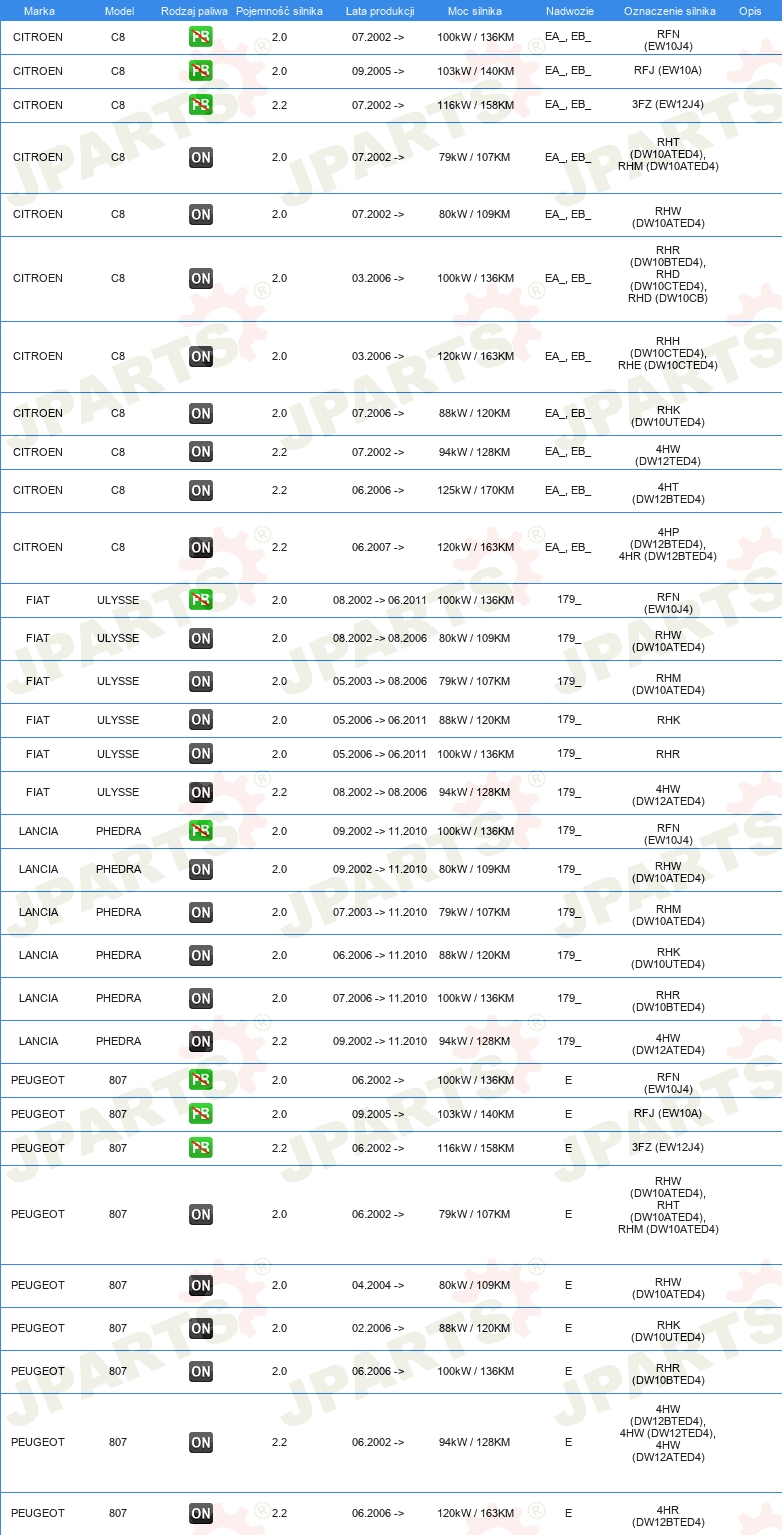Viewport: 782px width, 1535px height.
Task: Click the '07.2006 ->' Citroen production date
Action: click(378, 413)
